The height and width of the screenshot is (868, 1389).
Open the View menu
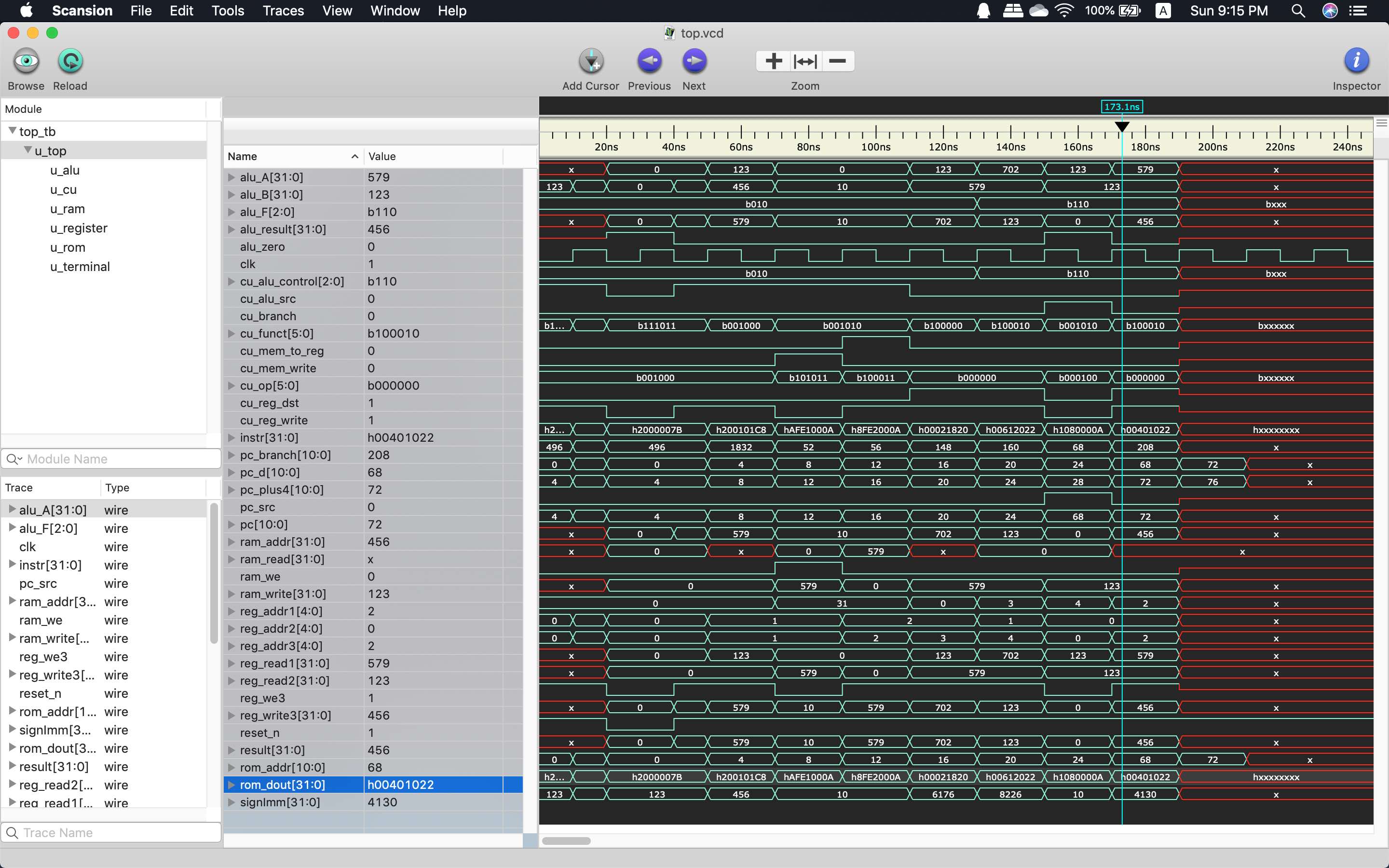click(x=337, y=11)
